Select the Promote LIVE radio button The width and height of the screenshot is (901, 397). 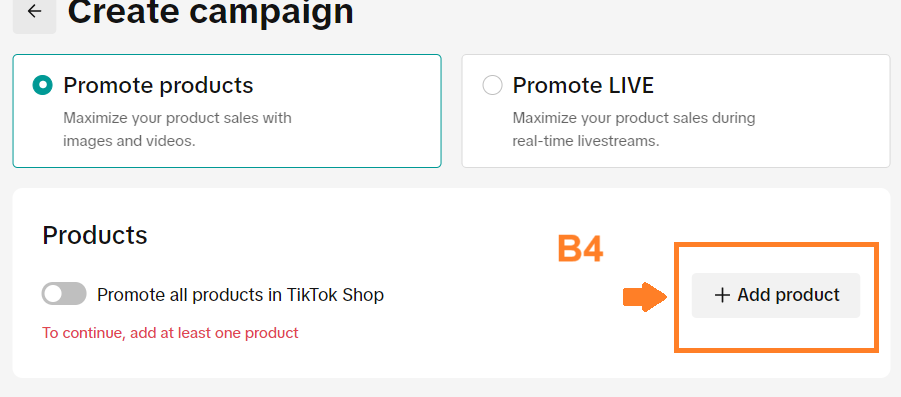(492, 86)
